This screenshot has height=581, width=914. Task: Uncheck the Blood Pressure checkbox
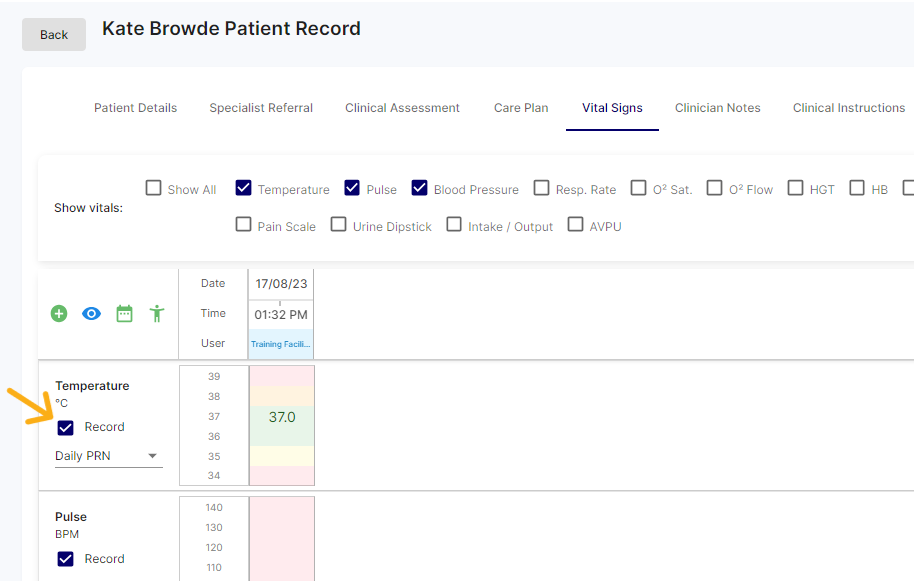click(419, 188)
